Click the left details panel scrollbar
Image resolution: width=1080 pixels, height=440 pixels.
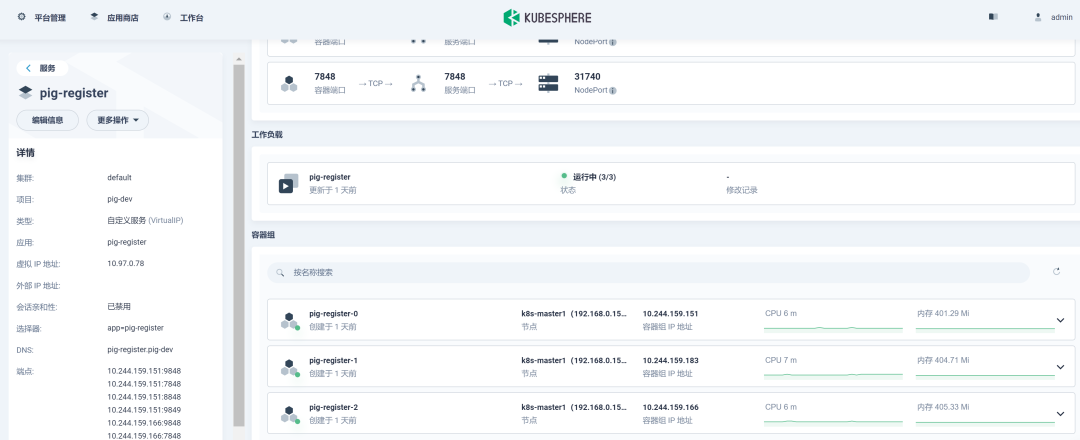238,240
